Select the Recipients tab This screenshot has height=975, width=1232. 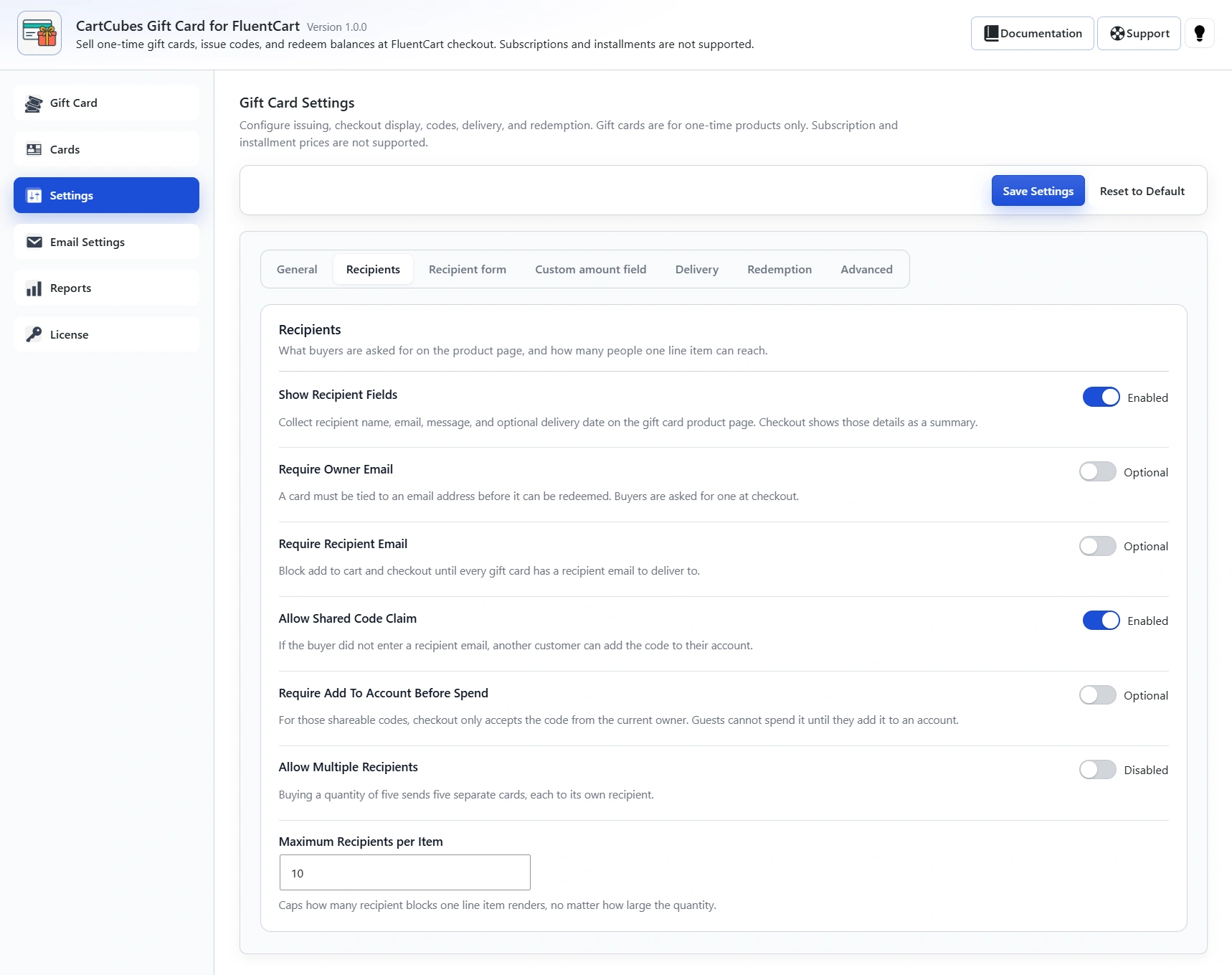tap(373, 269)
